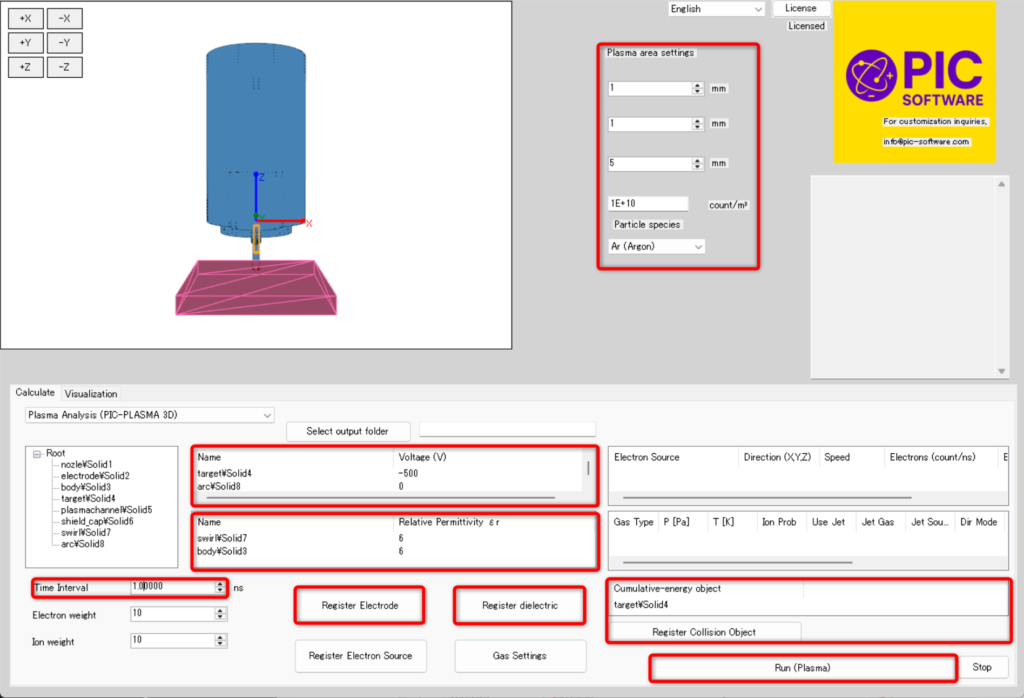Screen dimensions: 1024x698
Task: Set view to +Y direction
Action: click(25, 43)
